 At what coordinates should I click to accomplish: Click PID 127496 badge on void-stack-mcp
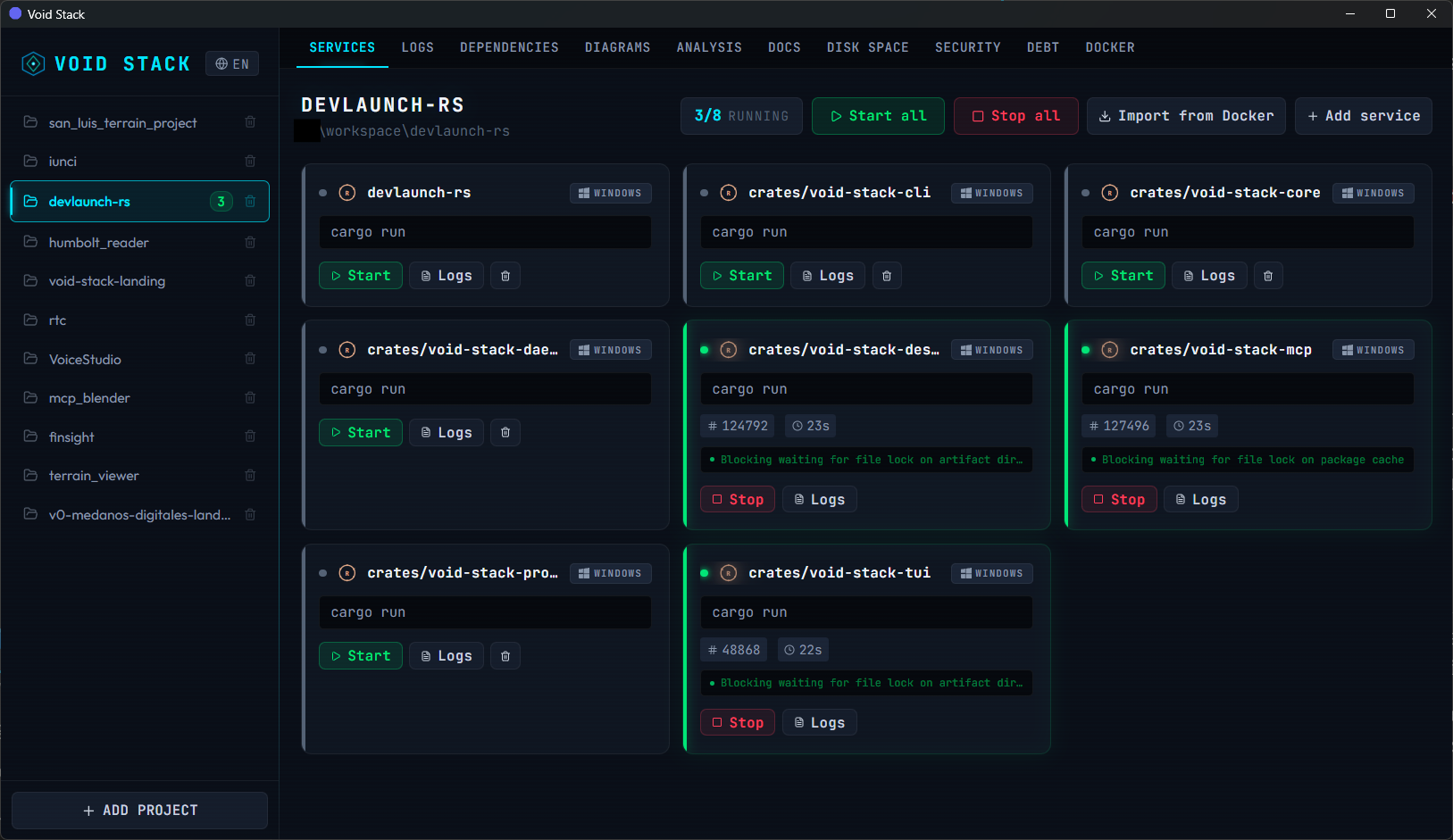click(1119, 426)
